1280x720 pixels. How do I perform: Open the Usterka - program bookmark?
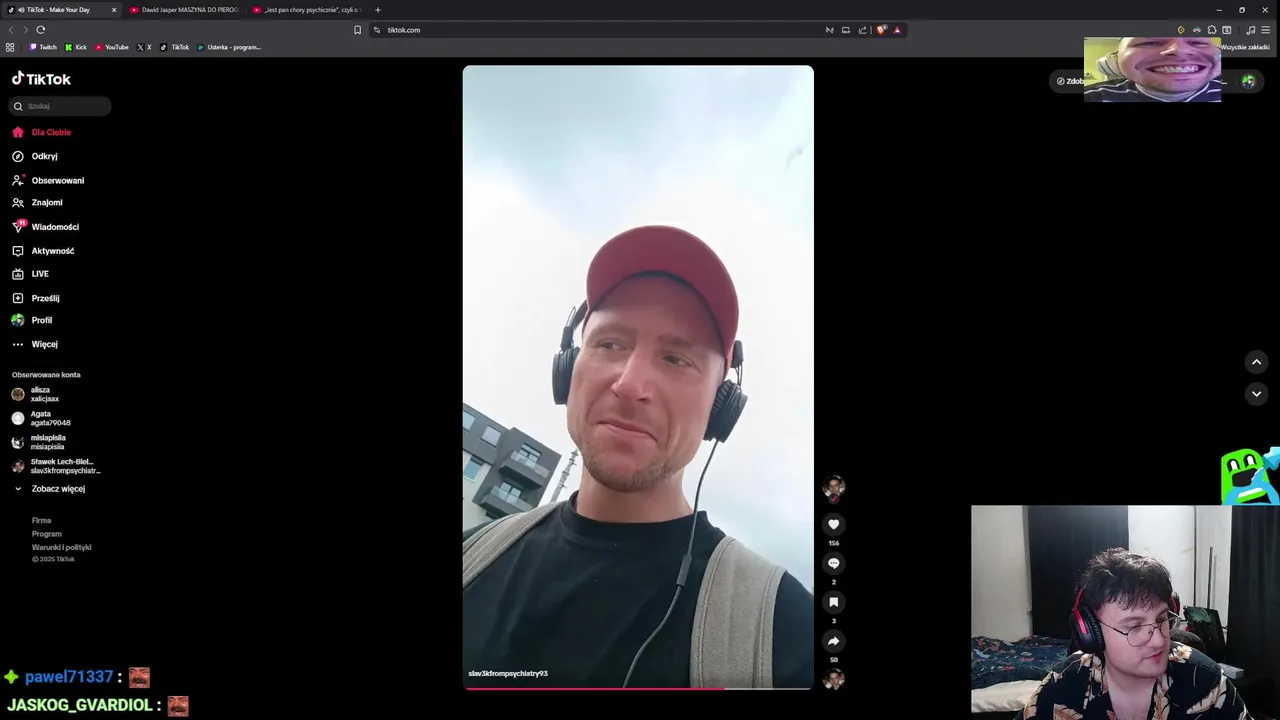click(229, 47)
